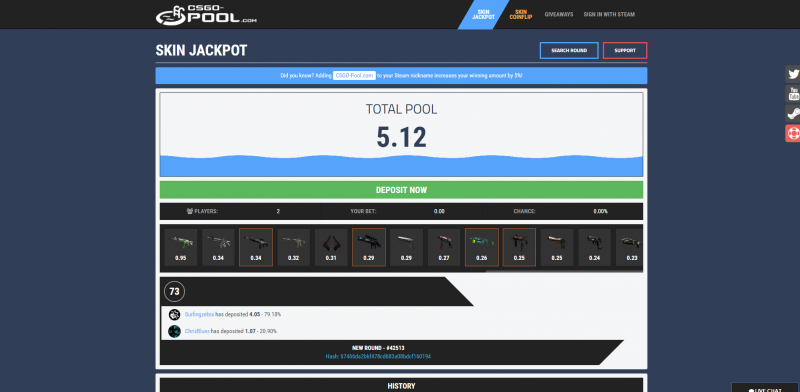Open the YouTube sidebar icon
Screen dimensions: 800x392
click(792, 94)
